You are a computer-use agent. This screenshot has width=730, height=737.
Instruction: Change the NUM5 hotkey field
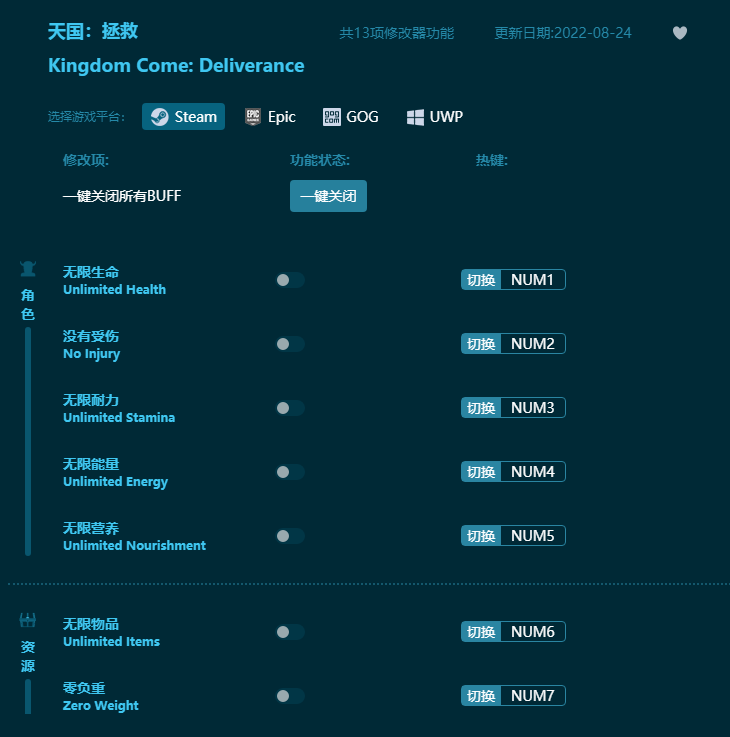tap(533, 536)
